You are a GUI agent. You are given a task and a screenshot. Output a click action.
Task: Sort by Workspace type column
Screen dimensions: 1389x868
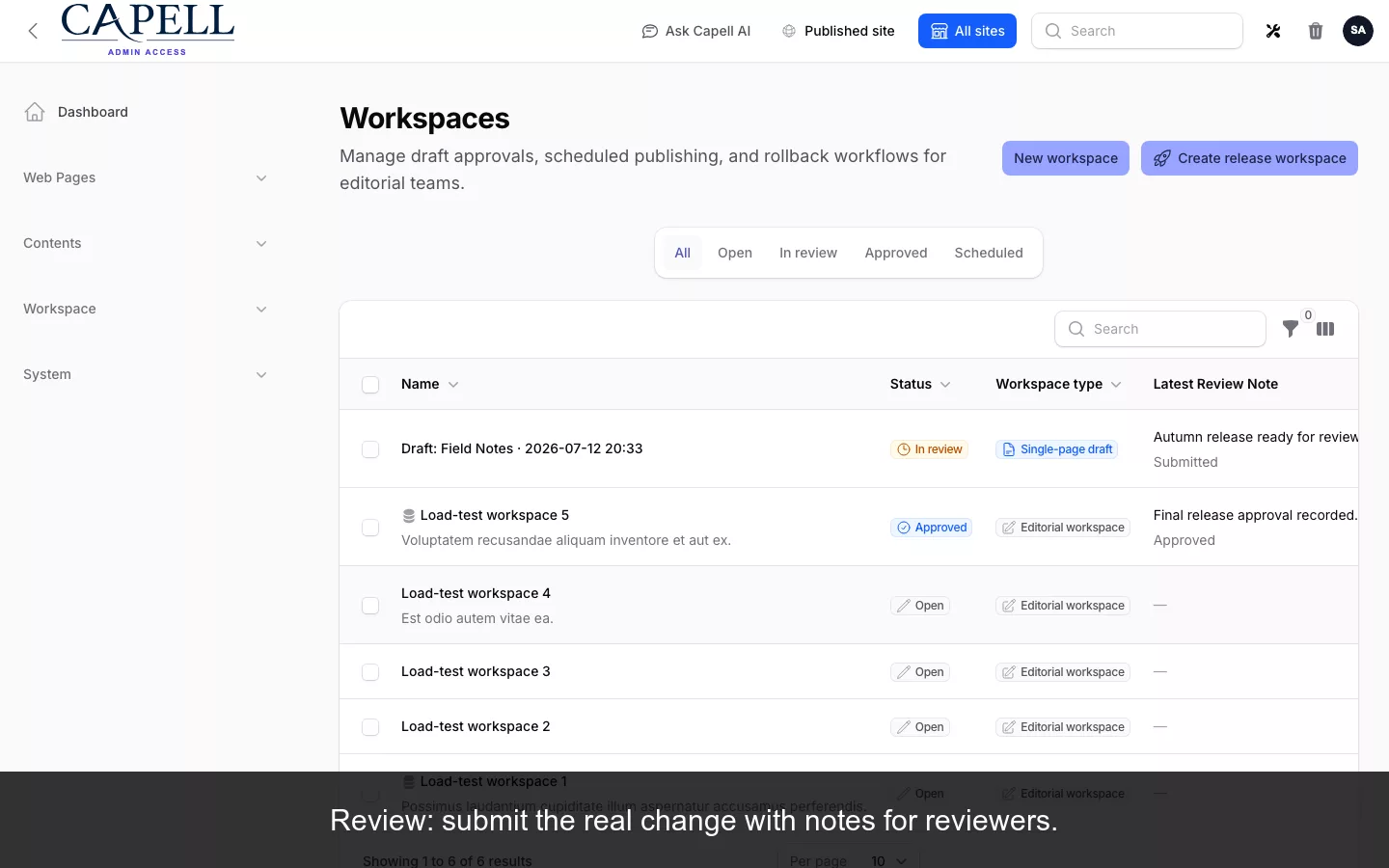point(1058,384)
